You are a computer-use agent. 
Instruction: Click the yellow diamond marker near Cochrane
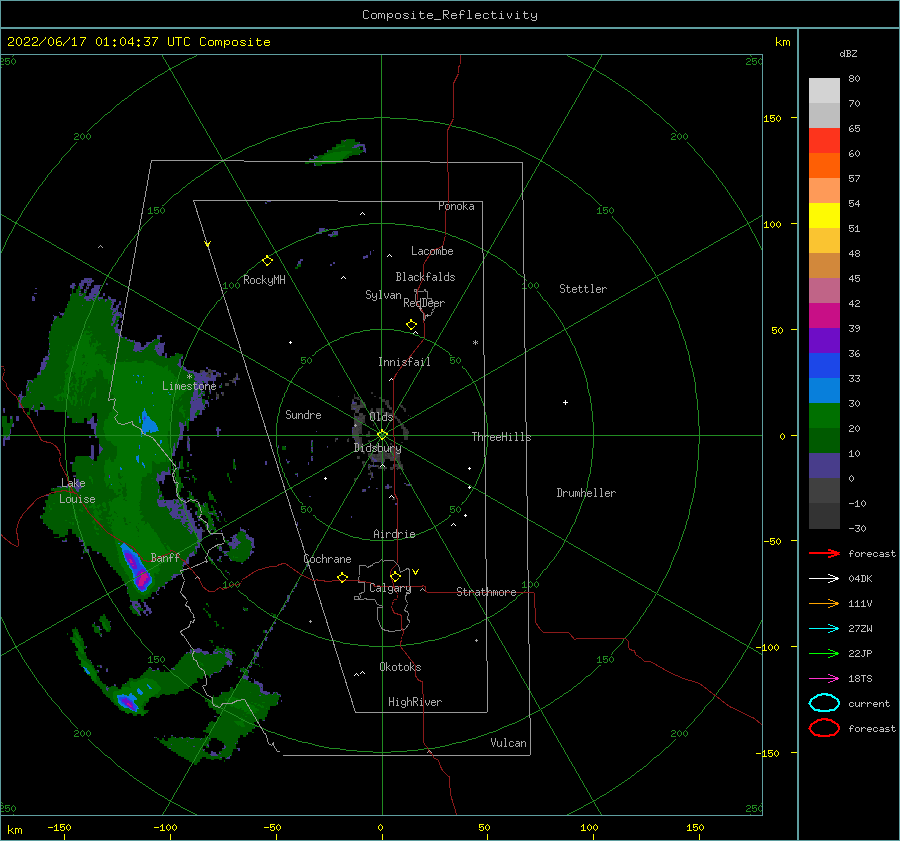[x=342, y=577]
